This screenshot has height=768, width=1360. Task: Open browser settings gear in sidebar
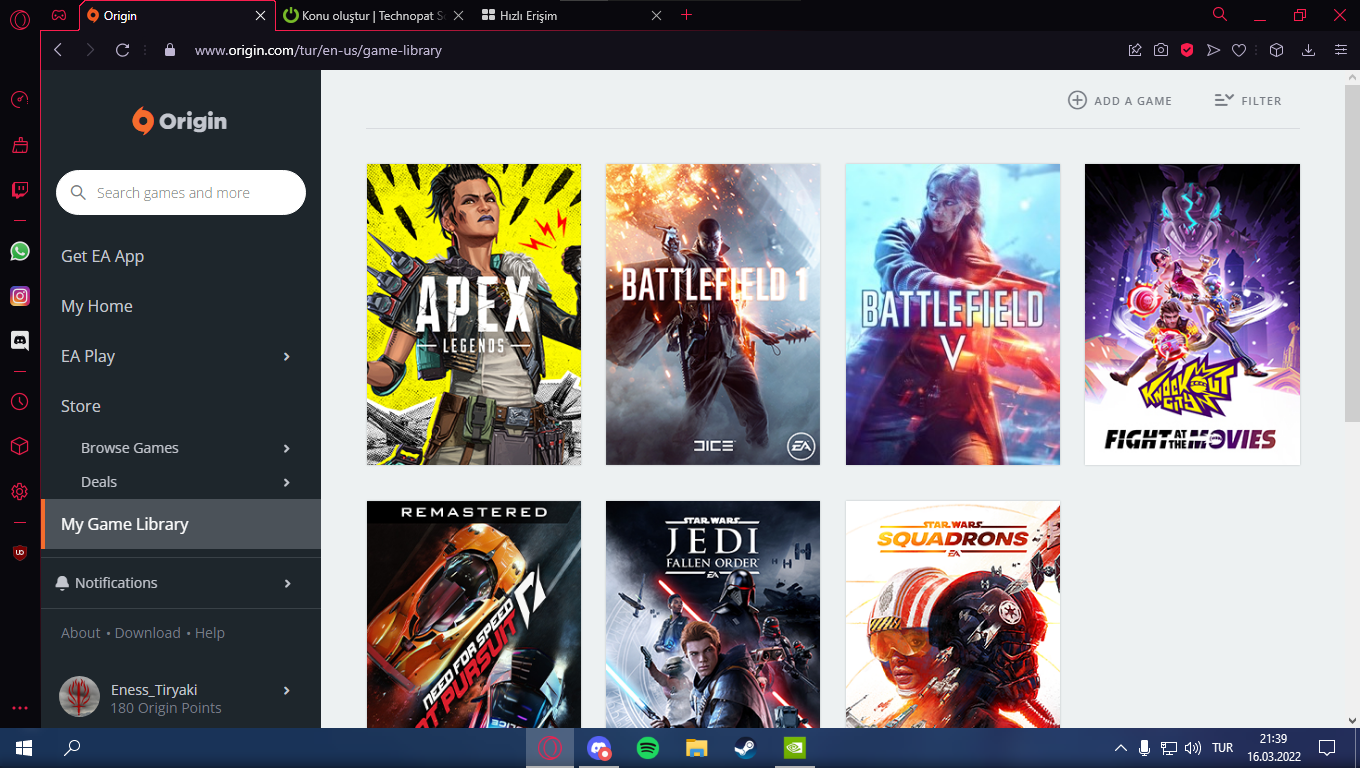(19, 491)
